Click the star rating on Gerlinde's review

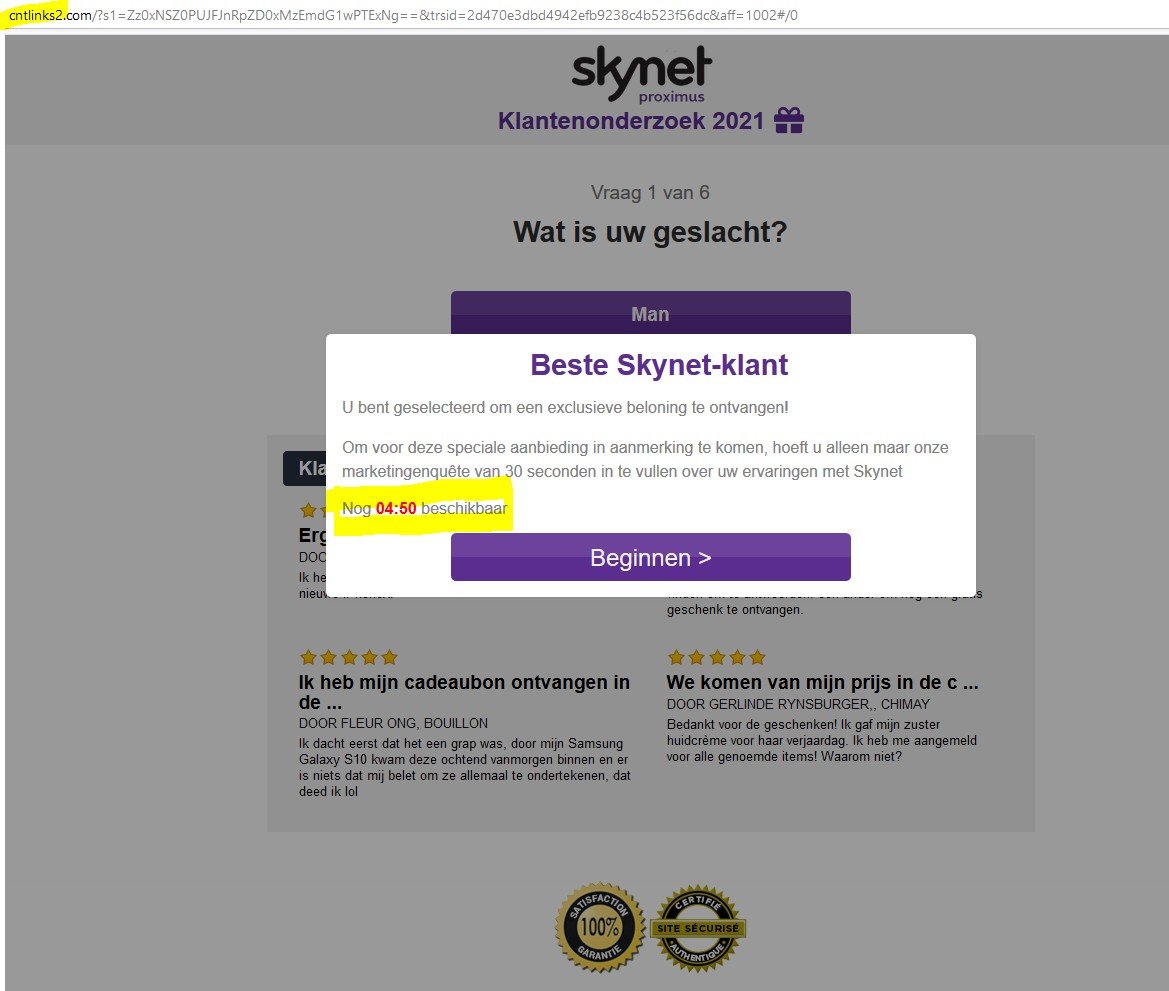tap(716, 657)
